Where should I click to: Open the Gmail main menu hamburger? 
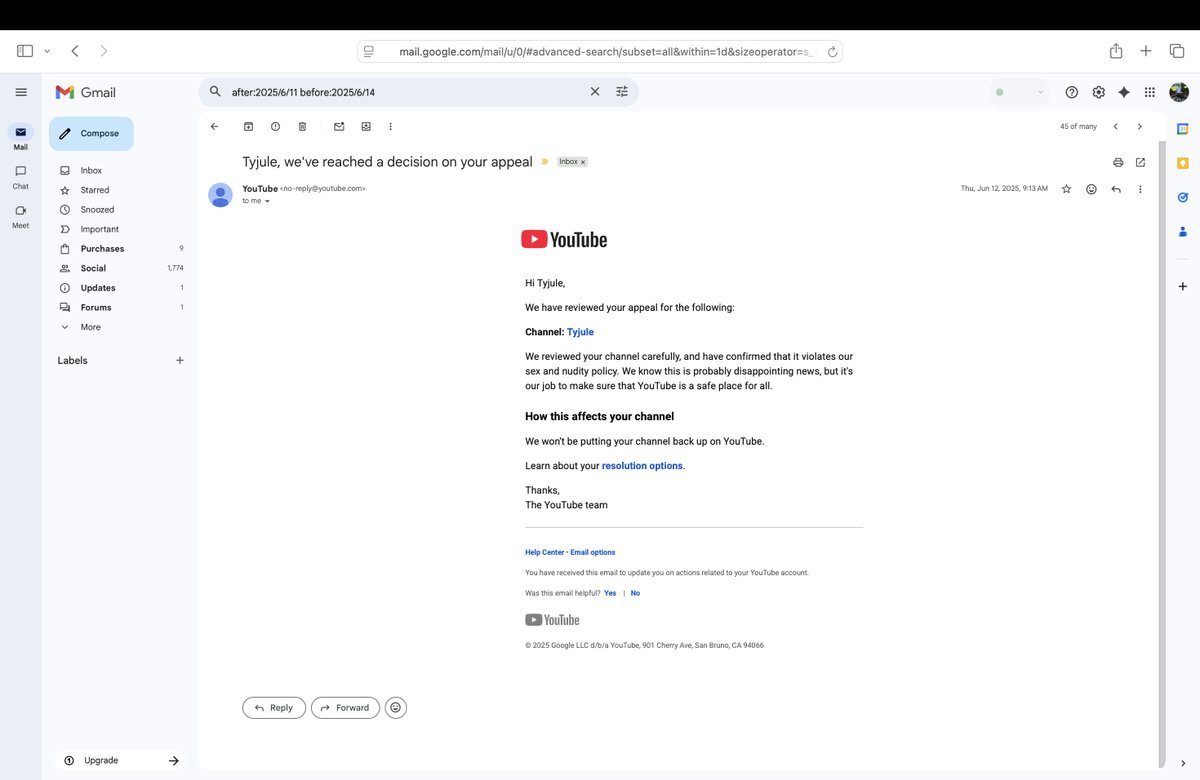point(21,92)
